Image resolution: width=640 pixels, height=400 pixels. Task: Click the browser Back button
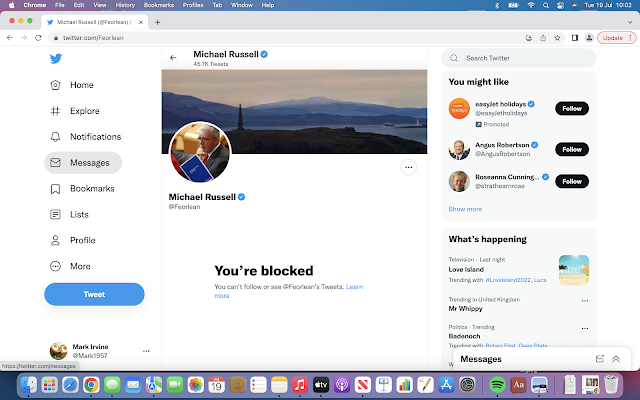click(10, 38)
